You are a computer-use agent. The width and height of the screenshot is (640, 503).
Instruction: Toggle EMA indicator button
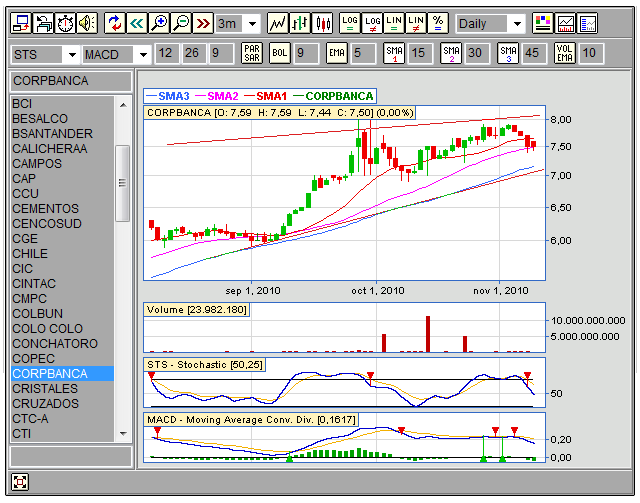tap(337, 53)
